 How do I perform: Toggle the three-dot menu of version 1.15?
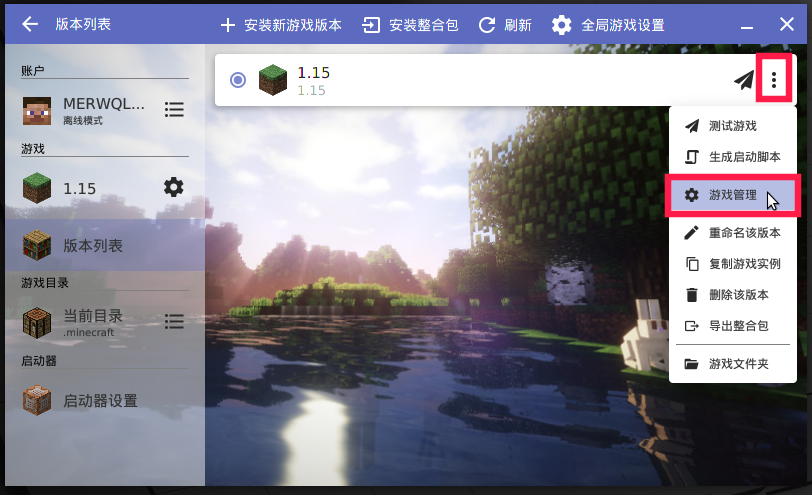[774, 80]
